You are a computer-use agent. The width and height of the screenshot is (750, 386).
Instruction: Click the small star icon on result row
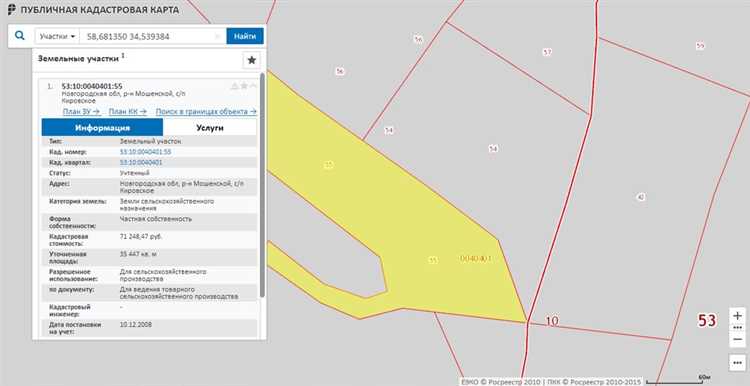(x=244, y=86)
